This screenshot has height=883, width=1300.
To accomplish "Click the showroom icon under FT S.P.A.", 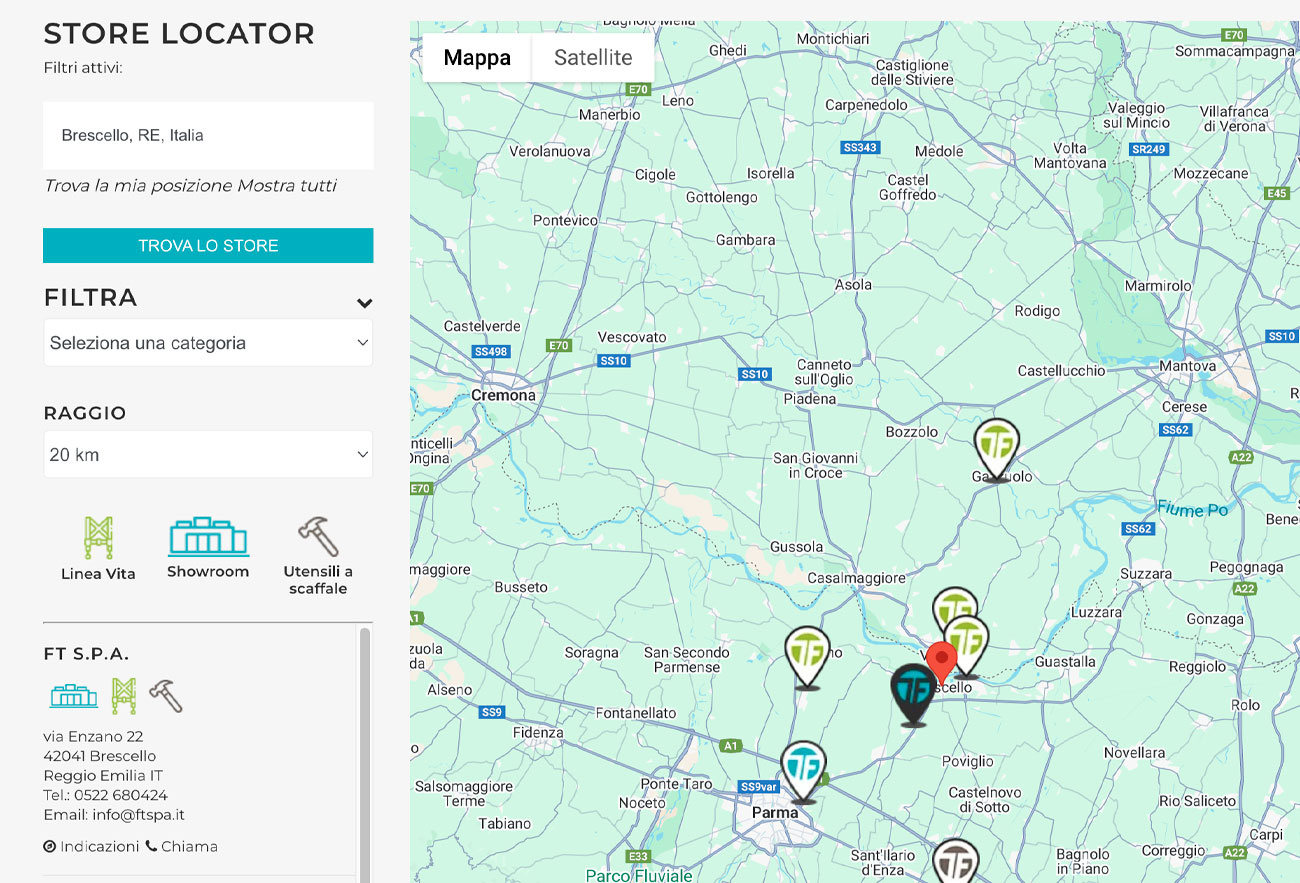I will pos(74,695).
